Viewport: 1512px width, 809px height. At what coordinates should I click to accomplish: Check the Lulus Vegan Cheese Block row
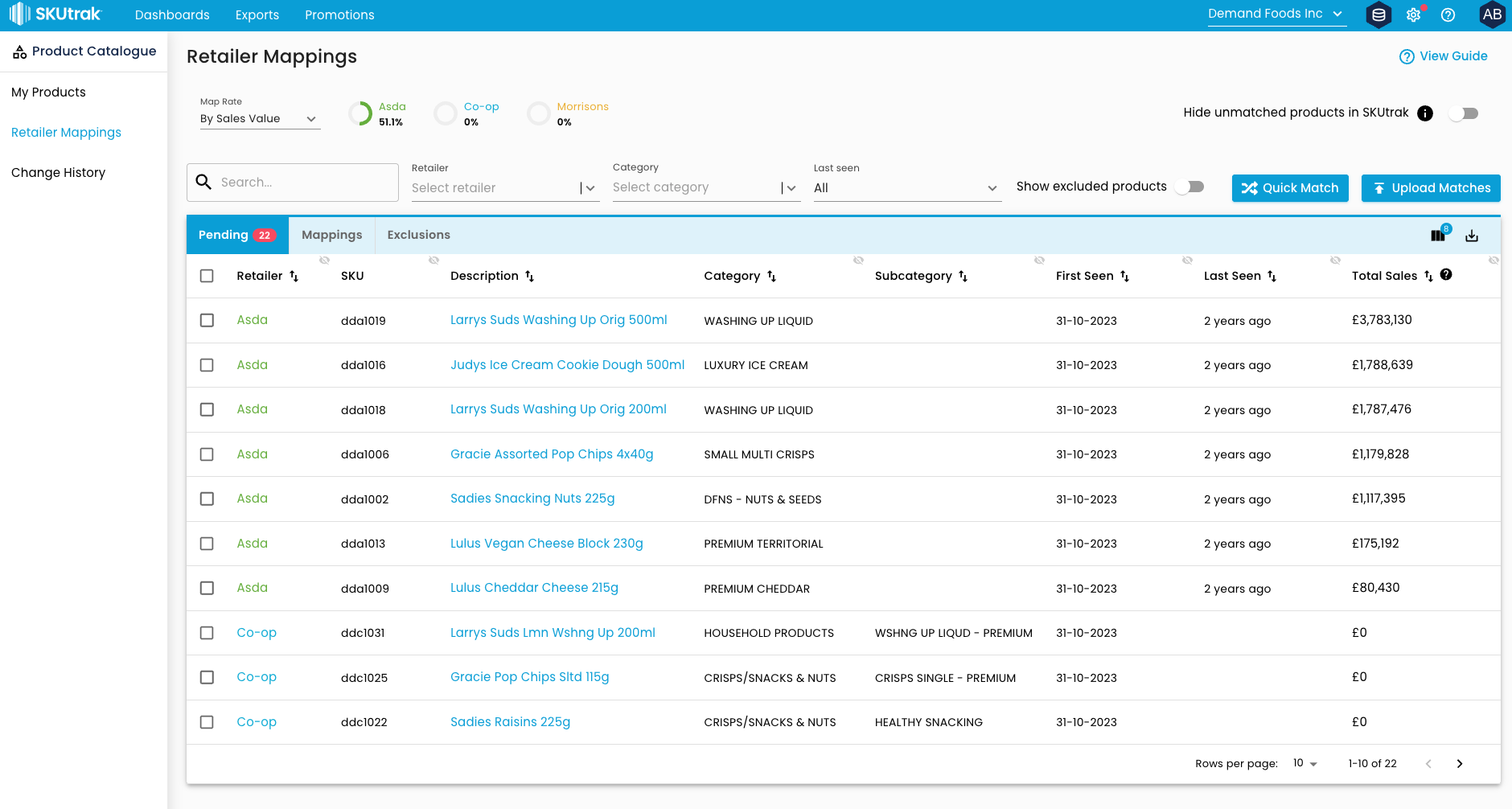207,544
